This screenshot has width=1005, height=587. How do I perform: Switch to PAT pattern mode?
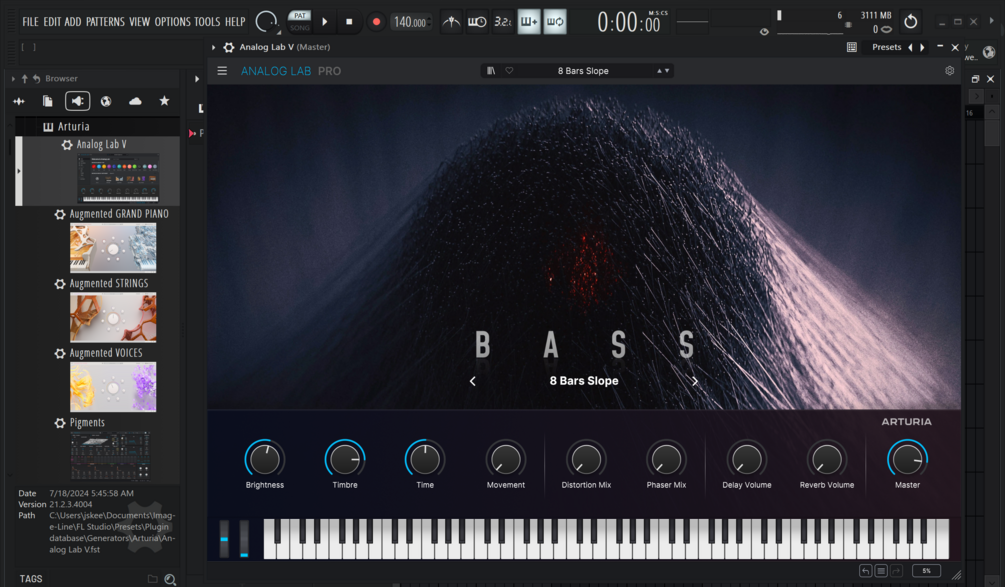coord(299,16)
